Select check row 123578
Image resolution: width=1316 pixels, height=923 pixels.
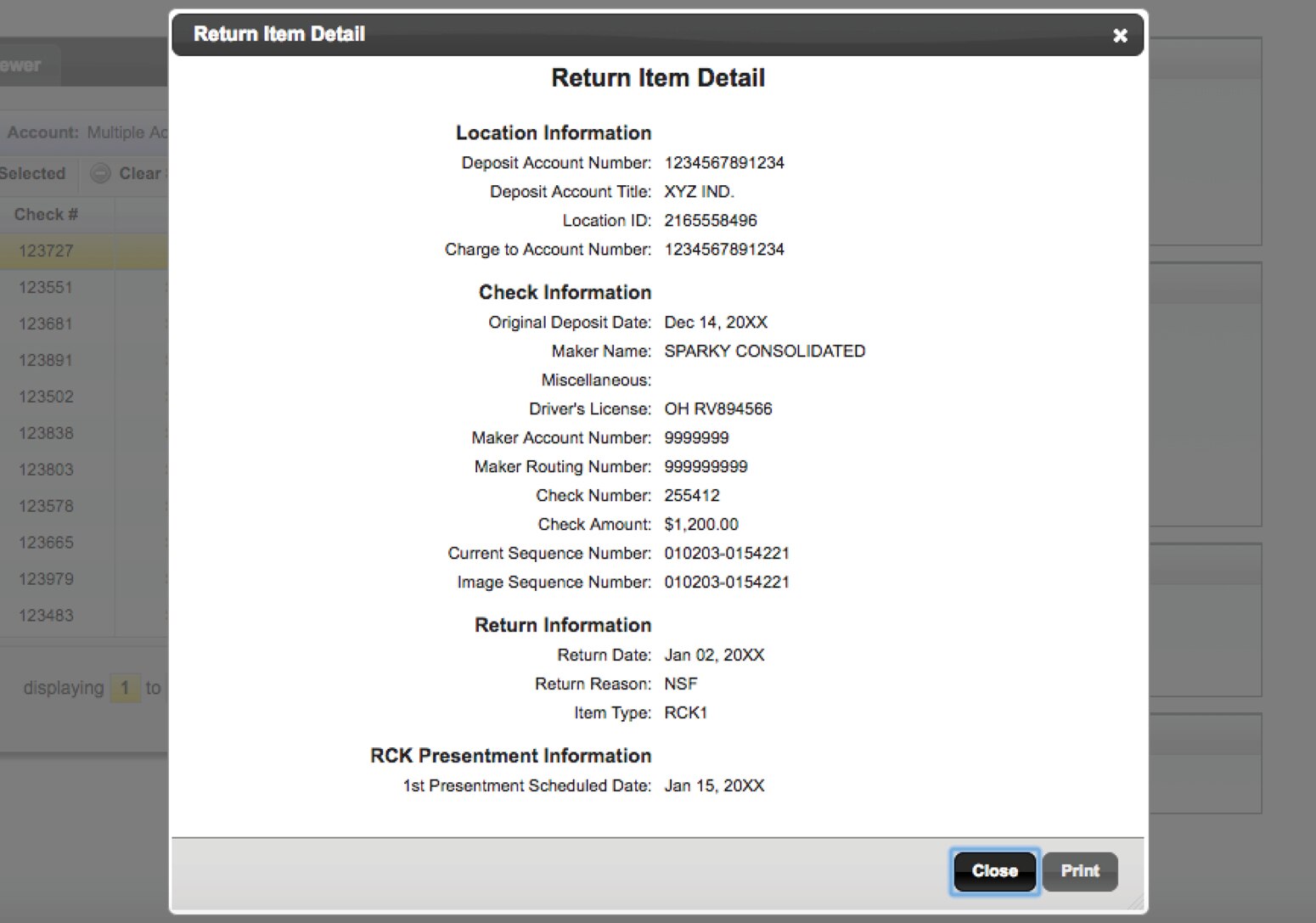point(47,507)
